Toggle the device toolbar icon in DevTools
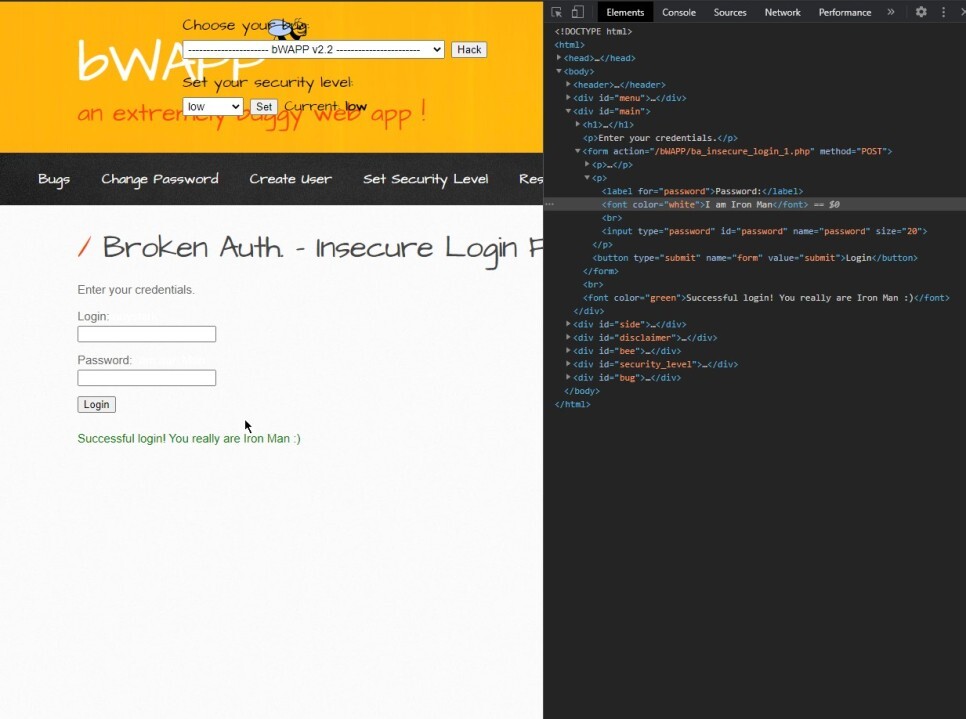Image resolution: width=966 pixels, height=719 pixels. point(577,12)
